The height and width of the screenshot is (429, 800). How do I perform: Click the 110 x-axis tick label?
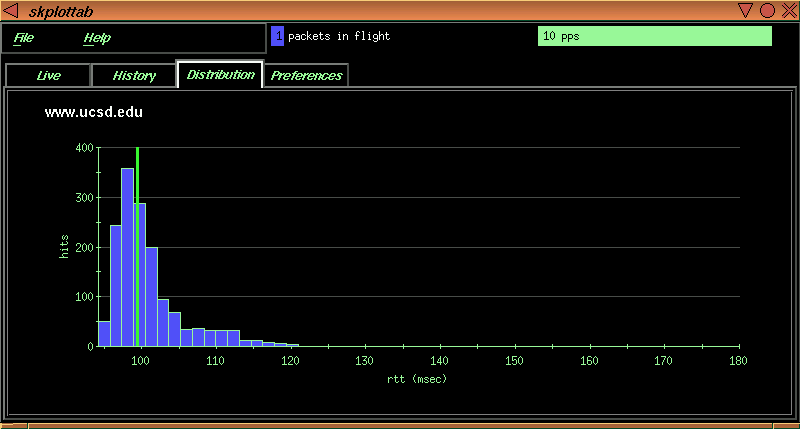click(215, 361)
